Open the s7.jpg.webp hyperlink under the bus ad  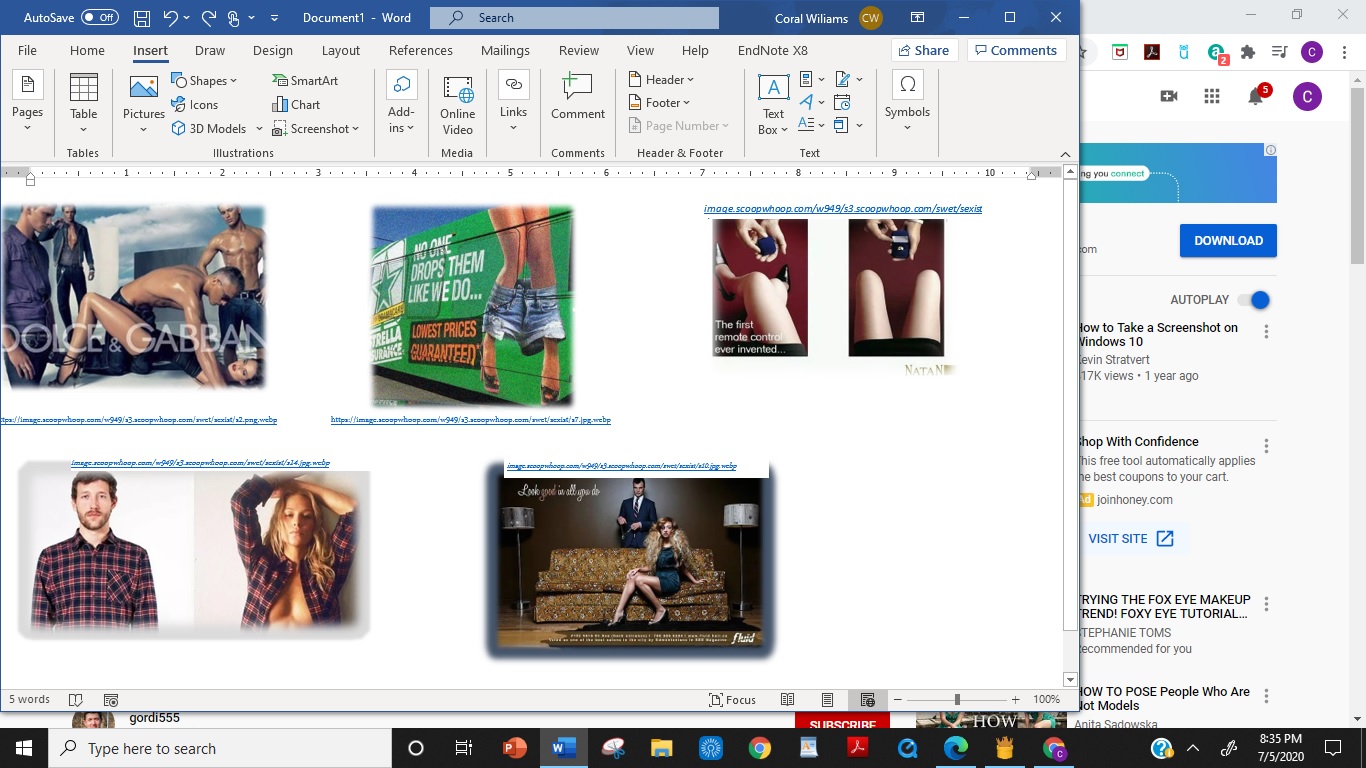[471, 420]
